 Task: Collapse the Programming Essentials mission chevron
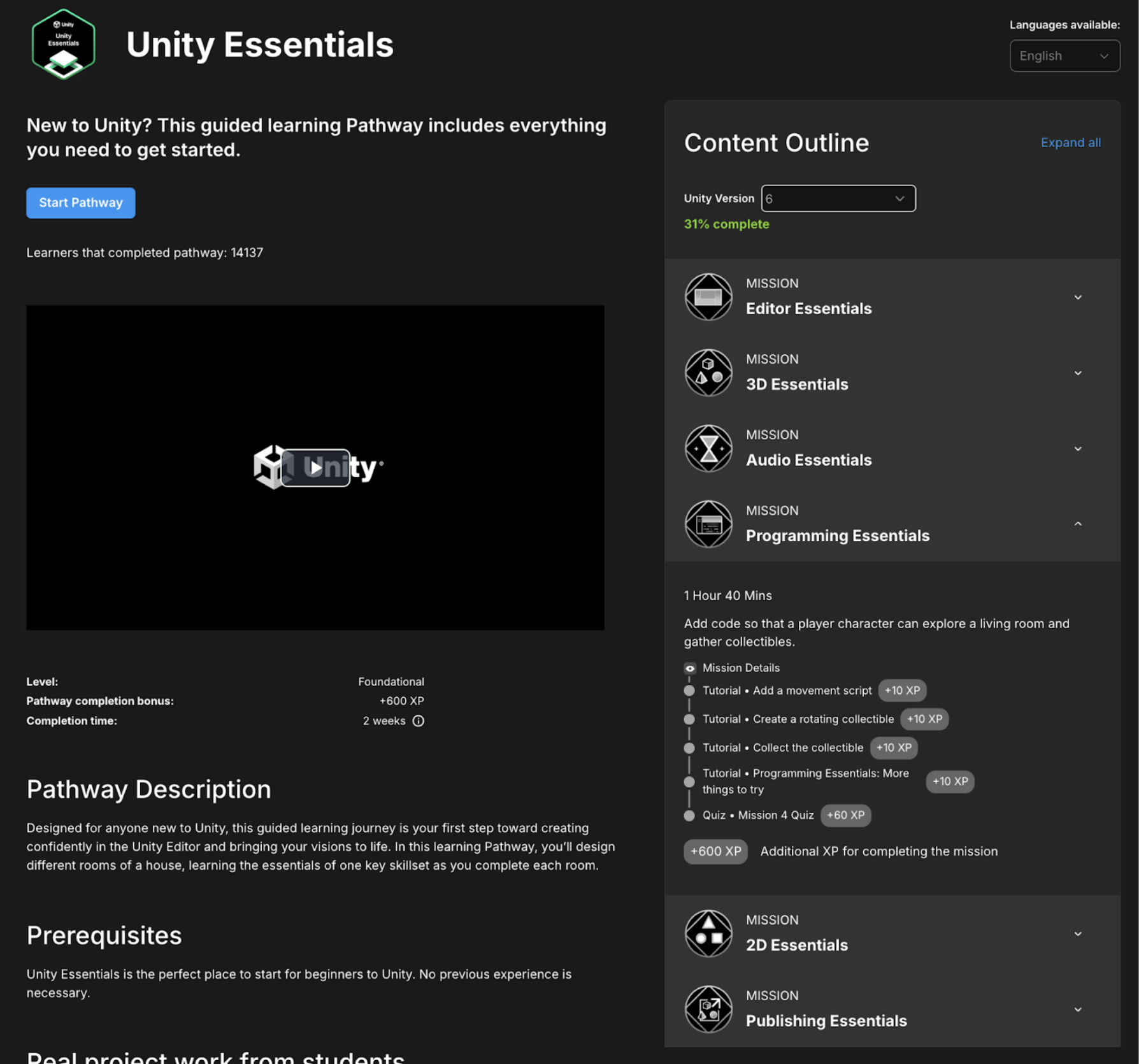click(x=1078, y=524)
